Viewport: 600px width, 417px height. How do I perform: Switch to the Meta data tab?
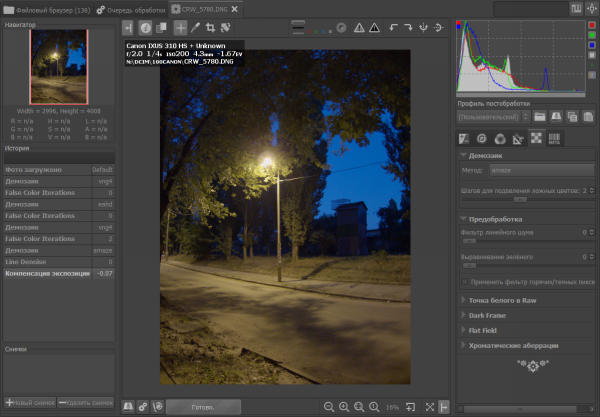point(554,138)
